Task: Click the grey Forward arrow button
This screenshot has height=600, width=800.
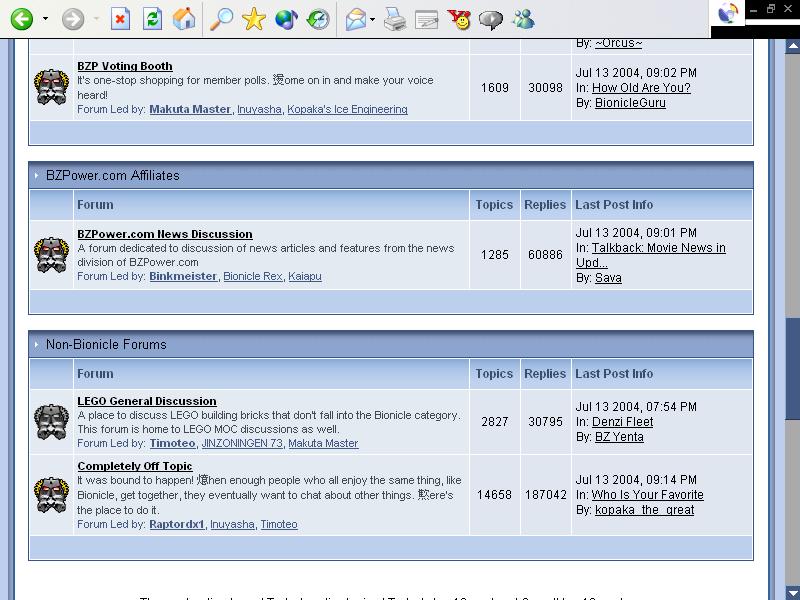Action: 72,19
